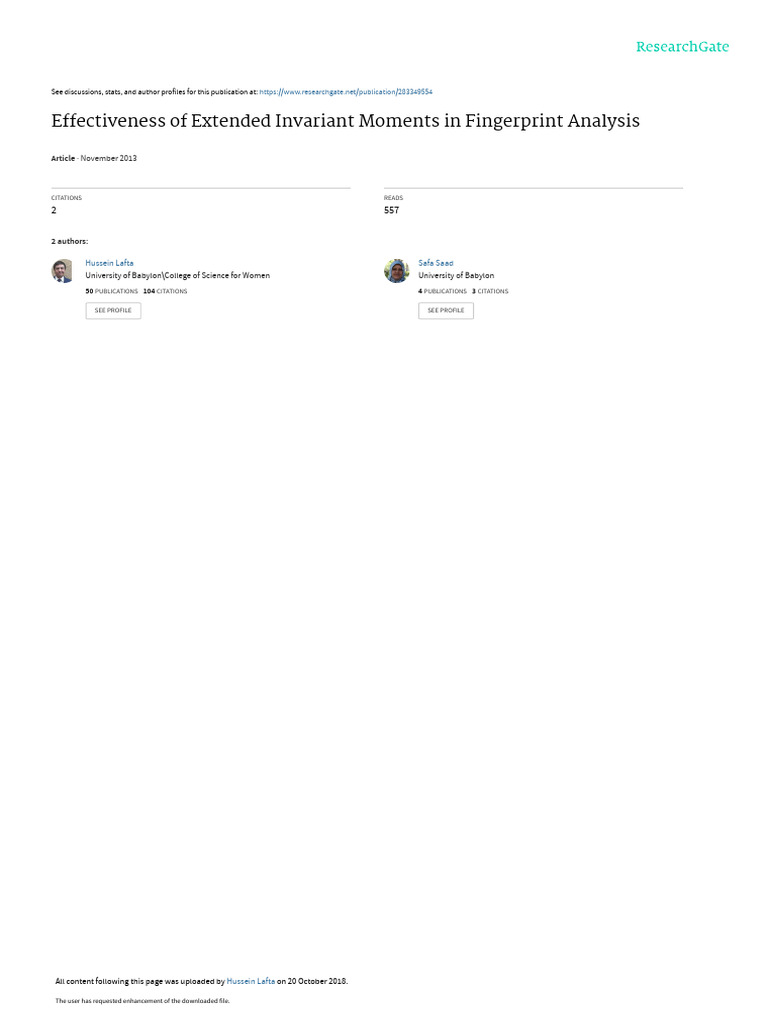
Task: Click the Article November 2013 label
Action: pos(94,158)
